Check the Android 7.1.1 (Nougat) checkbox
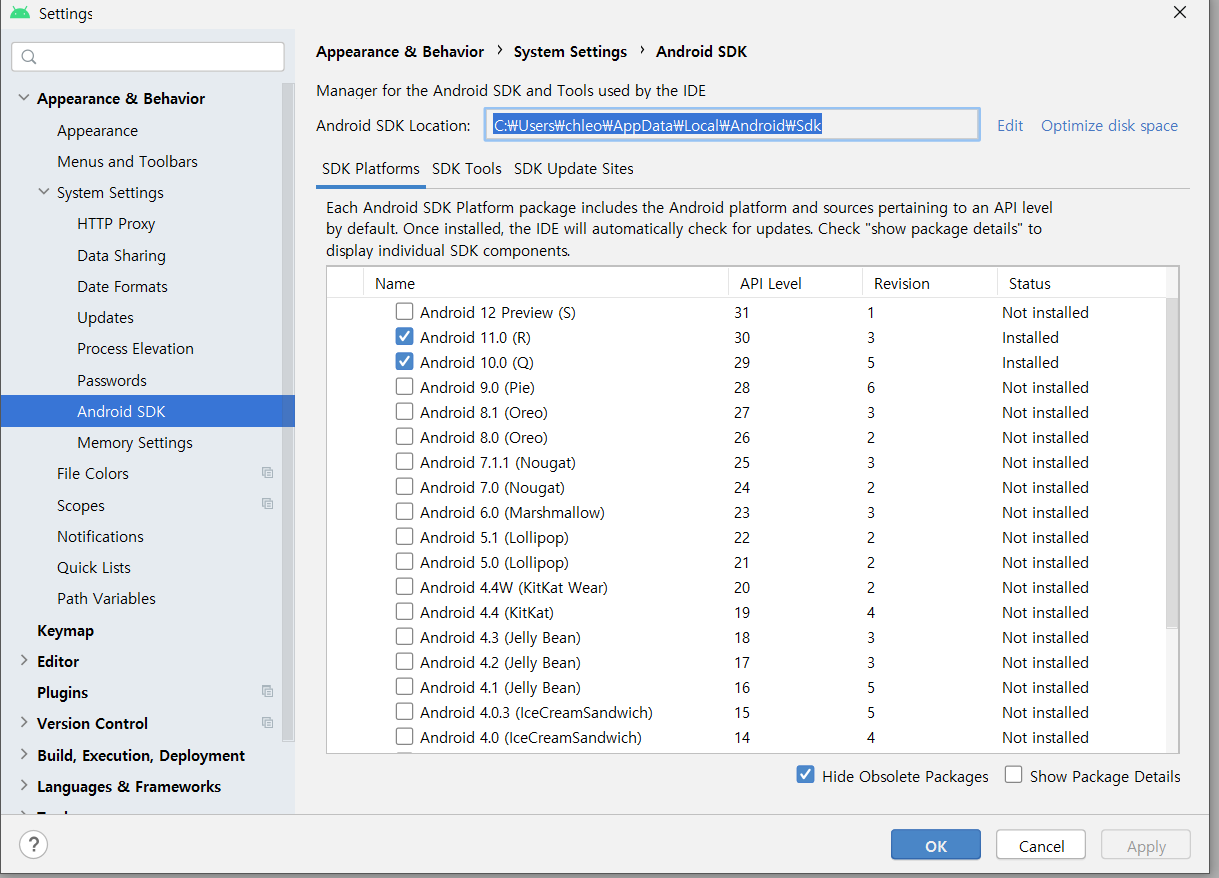 coord(404,462)
